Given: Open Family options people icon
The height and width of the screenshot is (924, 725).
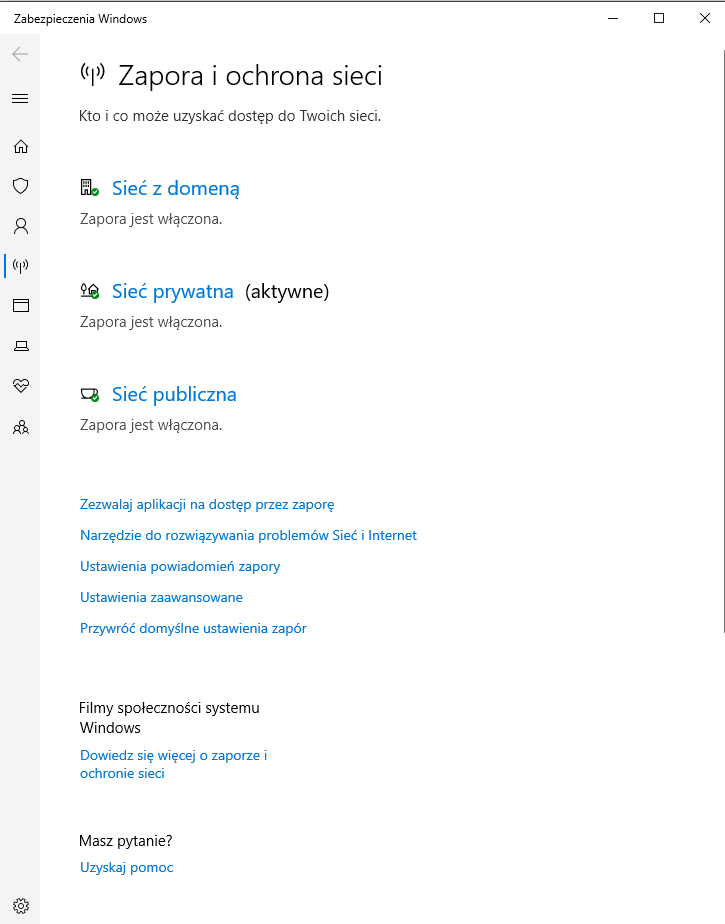Looking at the screenshot, I should pos(20,427).
